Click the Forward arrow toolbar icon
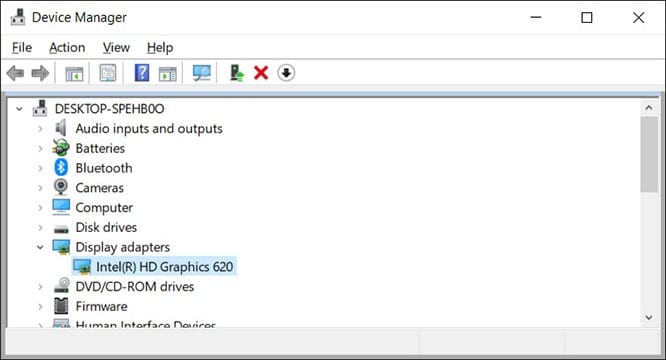The image size is (666, 360). click(40, 73)
